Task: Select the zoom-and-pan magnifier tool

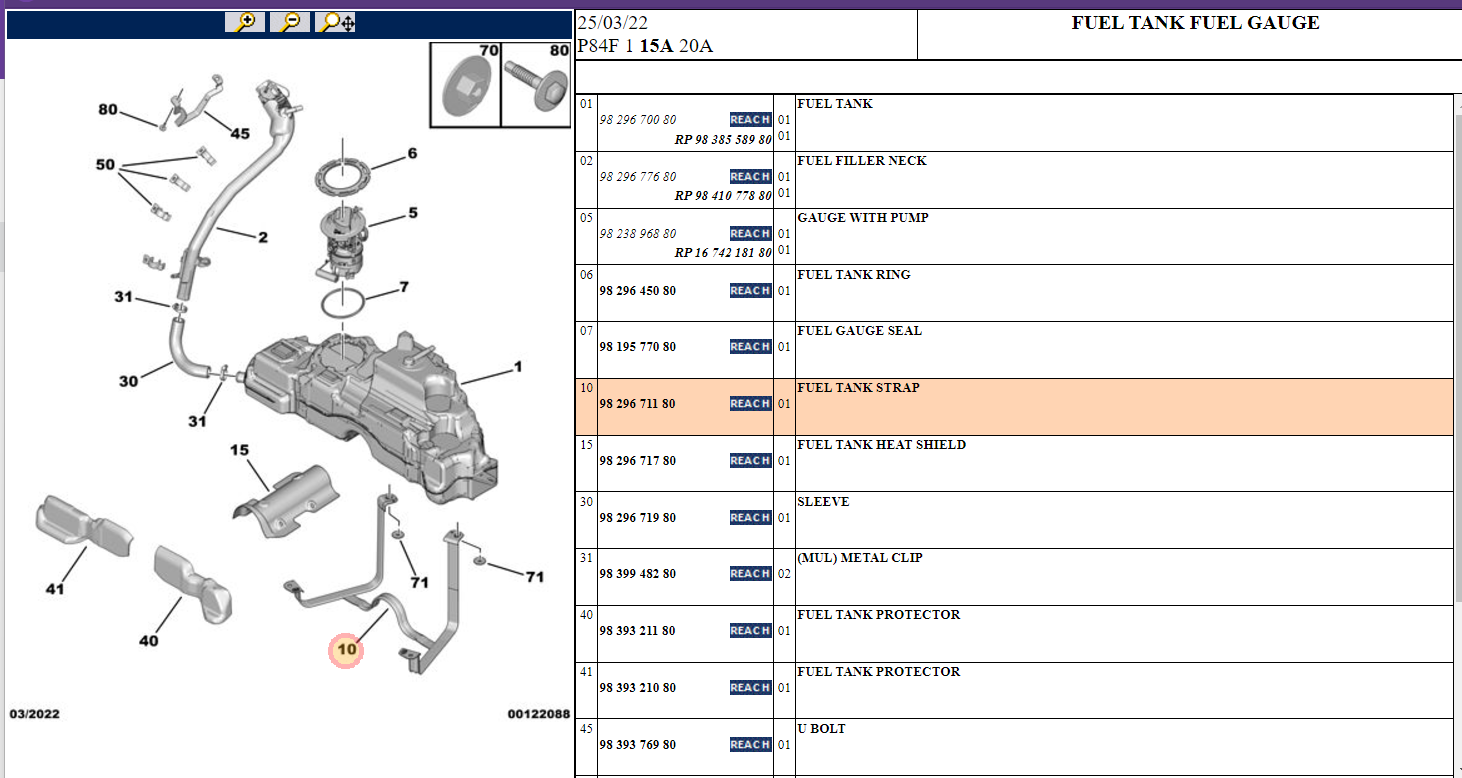Action: pyautogui.click(x=336, y=22)
